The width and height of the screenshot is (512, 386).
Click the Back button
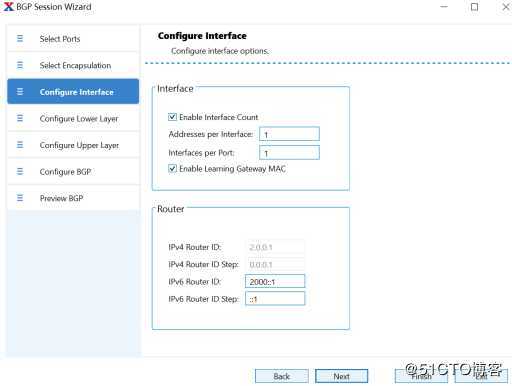click(282, 376)
